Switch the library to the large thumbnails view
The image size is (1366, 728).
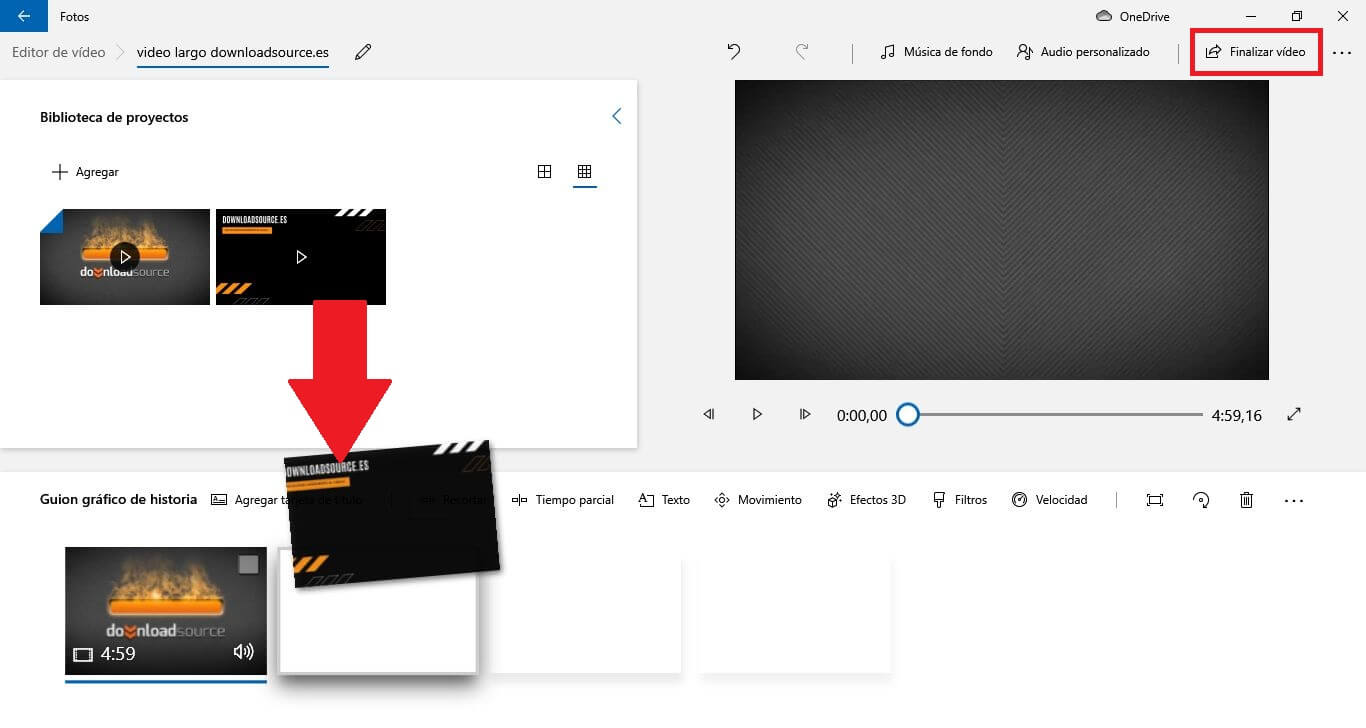(x=544, y=172)
